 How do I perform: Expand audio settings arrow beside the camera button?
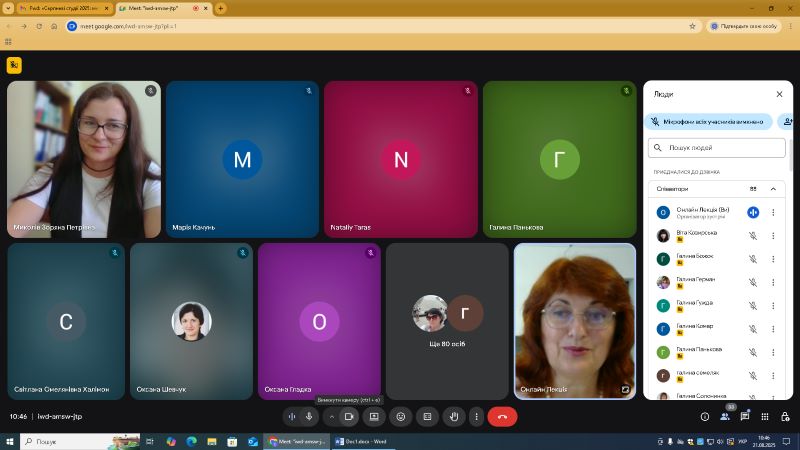pyautogui.click(x=332, y=416)
